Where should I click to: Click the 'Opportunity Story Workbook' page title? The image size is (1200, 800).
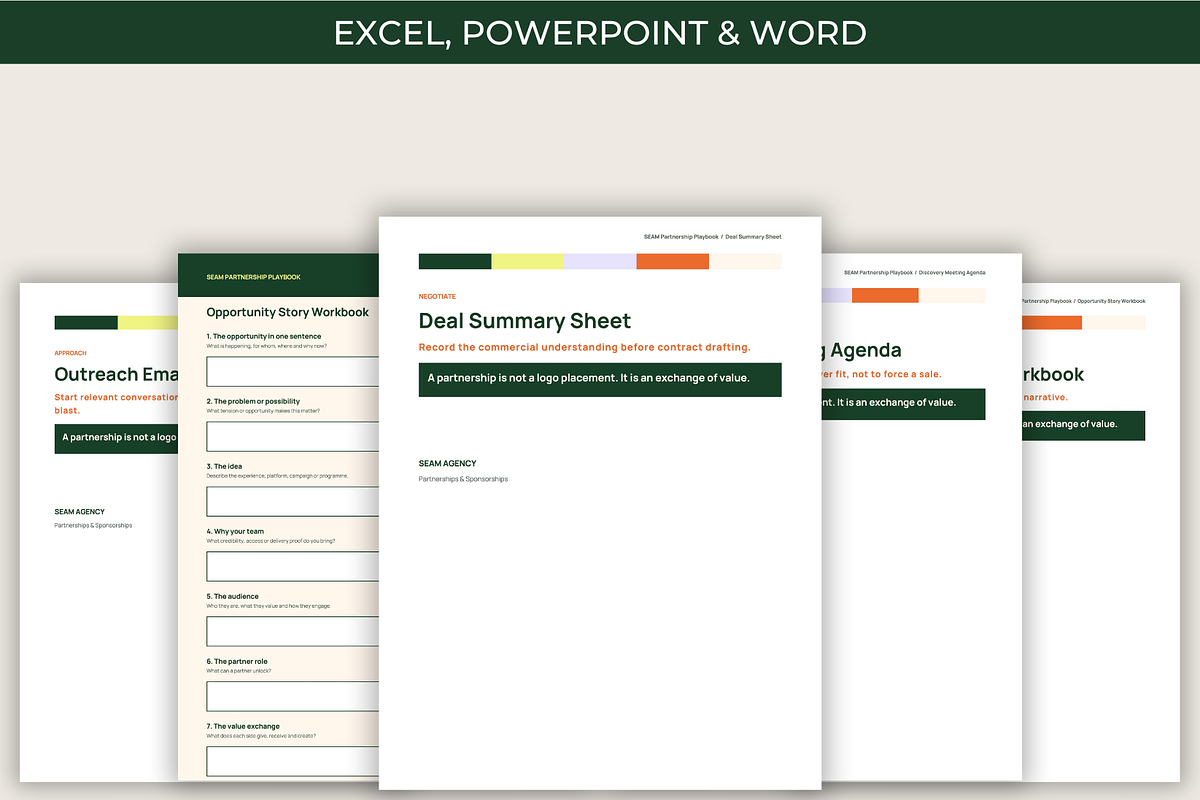(288, 312)
